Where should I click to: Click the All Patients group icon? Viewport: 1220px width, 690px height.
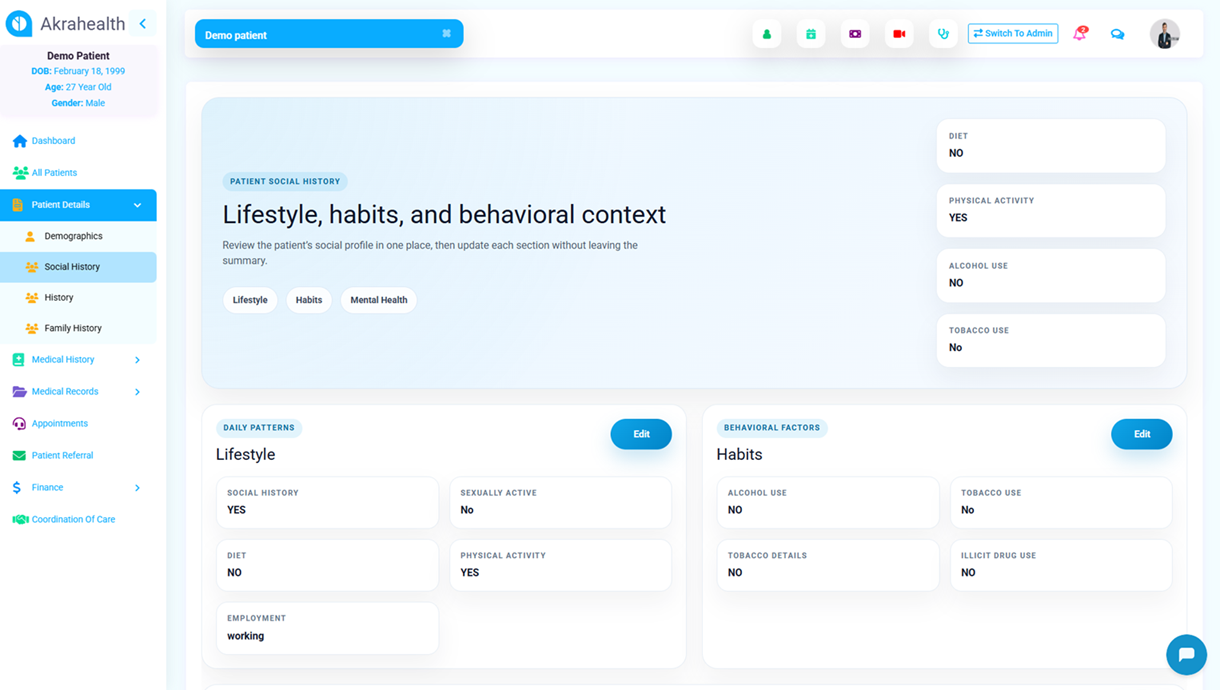point(19,173)
